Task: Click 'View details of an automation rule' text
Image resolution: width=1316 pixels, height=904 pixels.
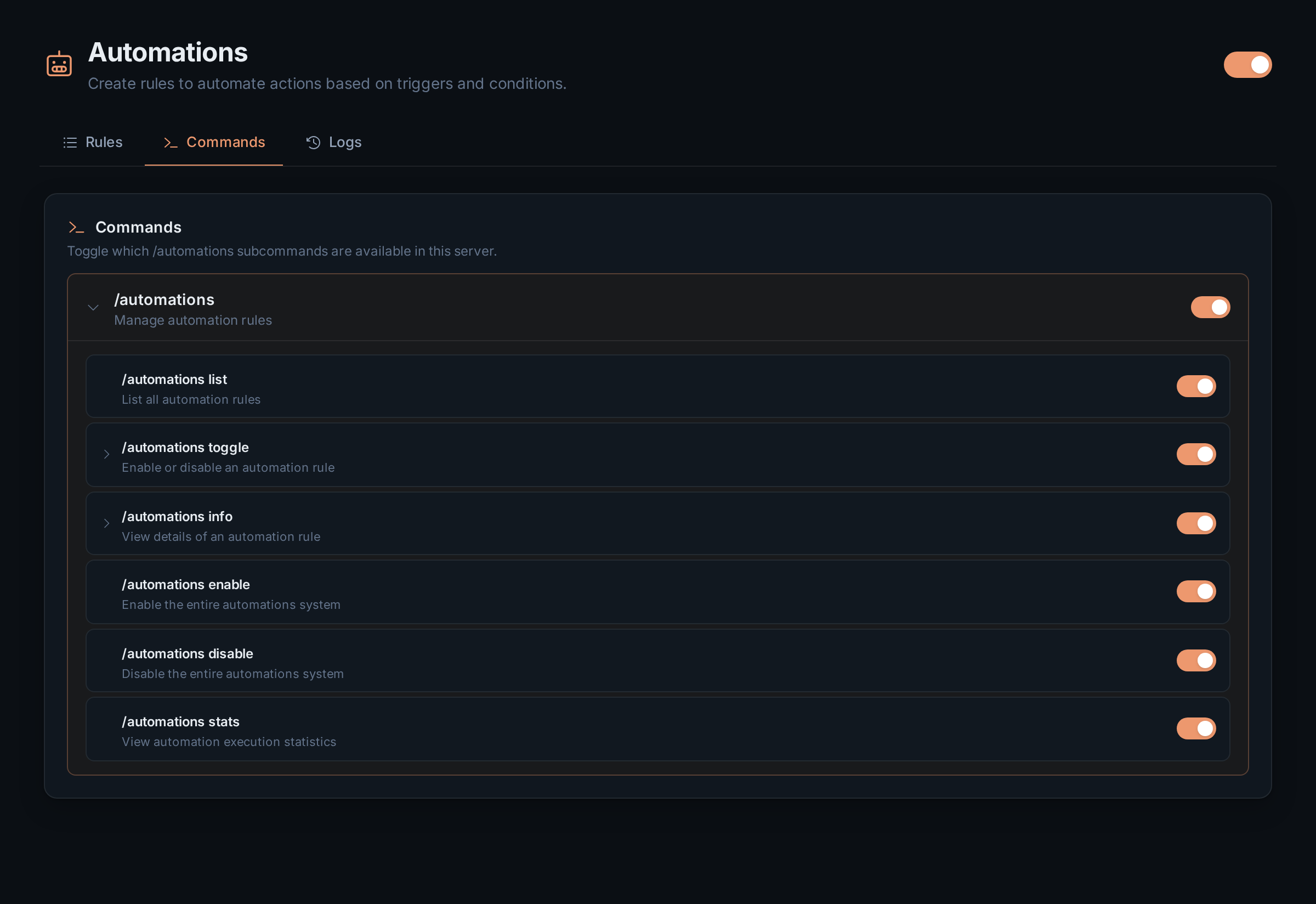Action: click(x=221, y=537)
